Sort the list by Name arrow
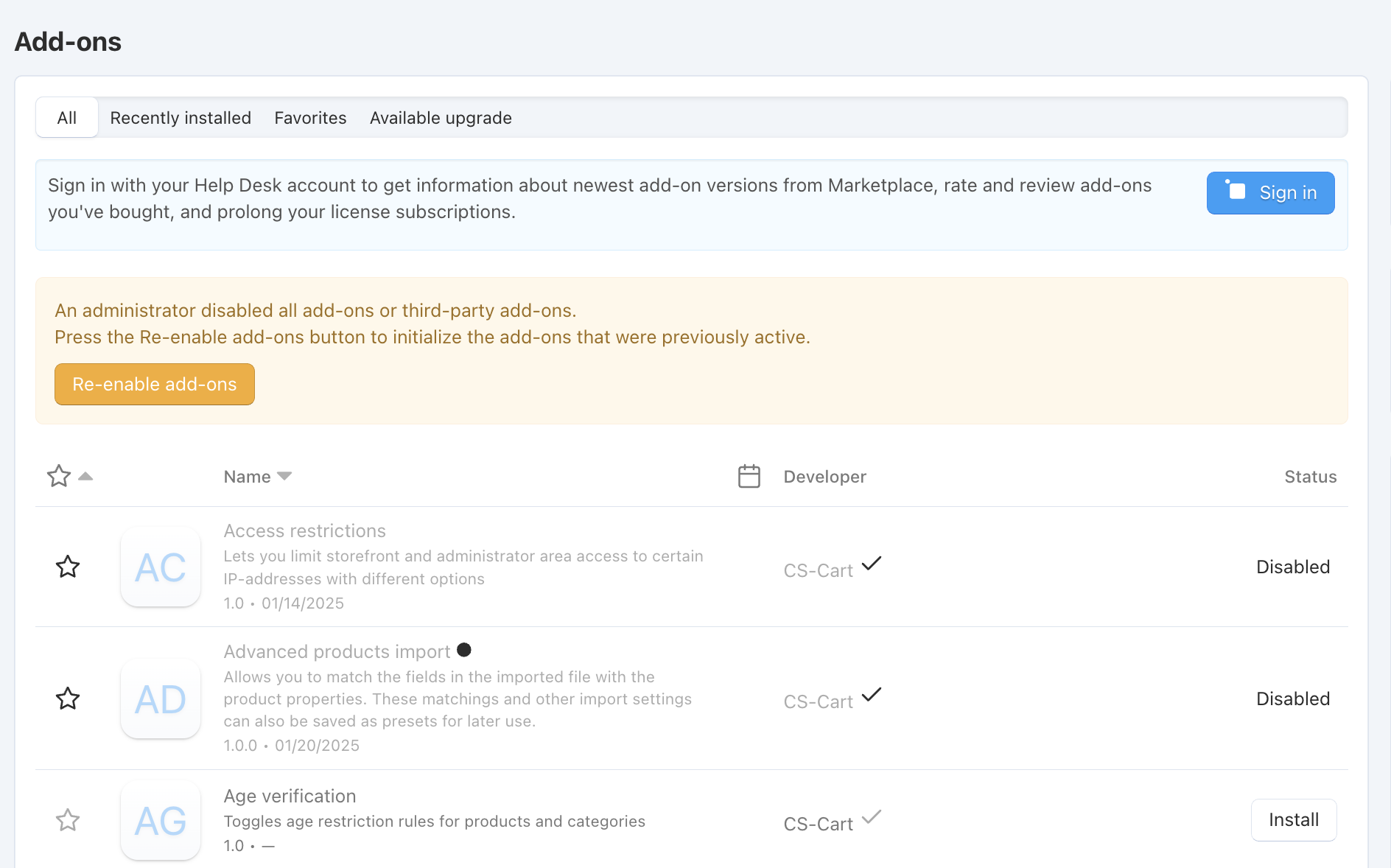This screenshot has width=1391, height=868. pos(284,476)
